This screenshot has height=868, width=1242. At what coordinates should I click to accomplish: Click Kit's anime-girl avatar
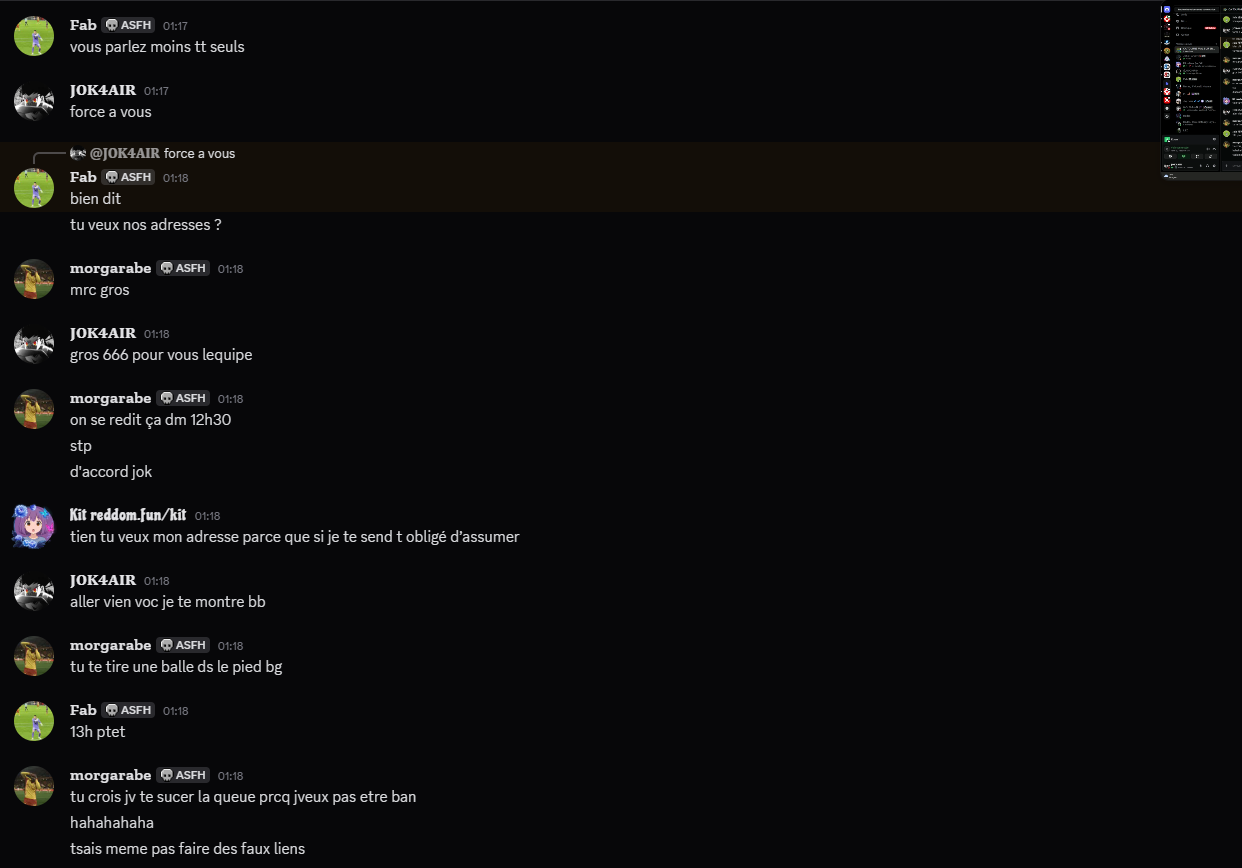point(33,526)
